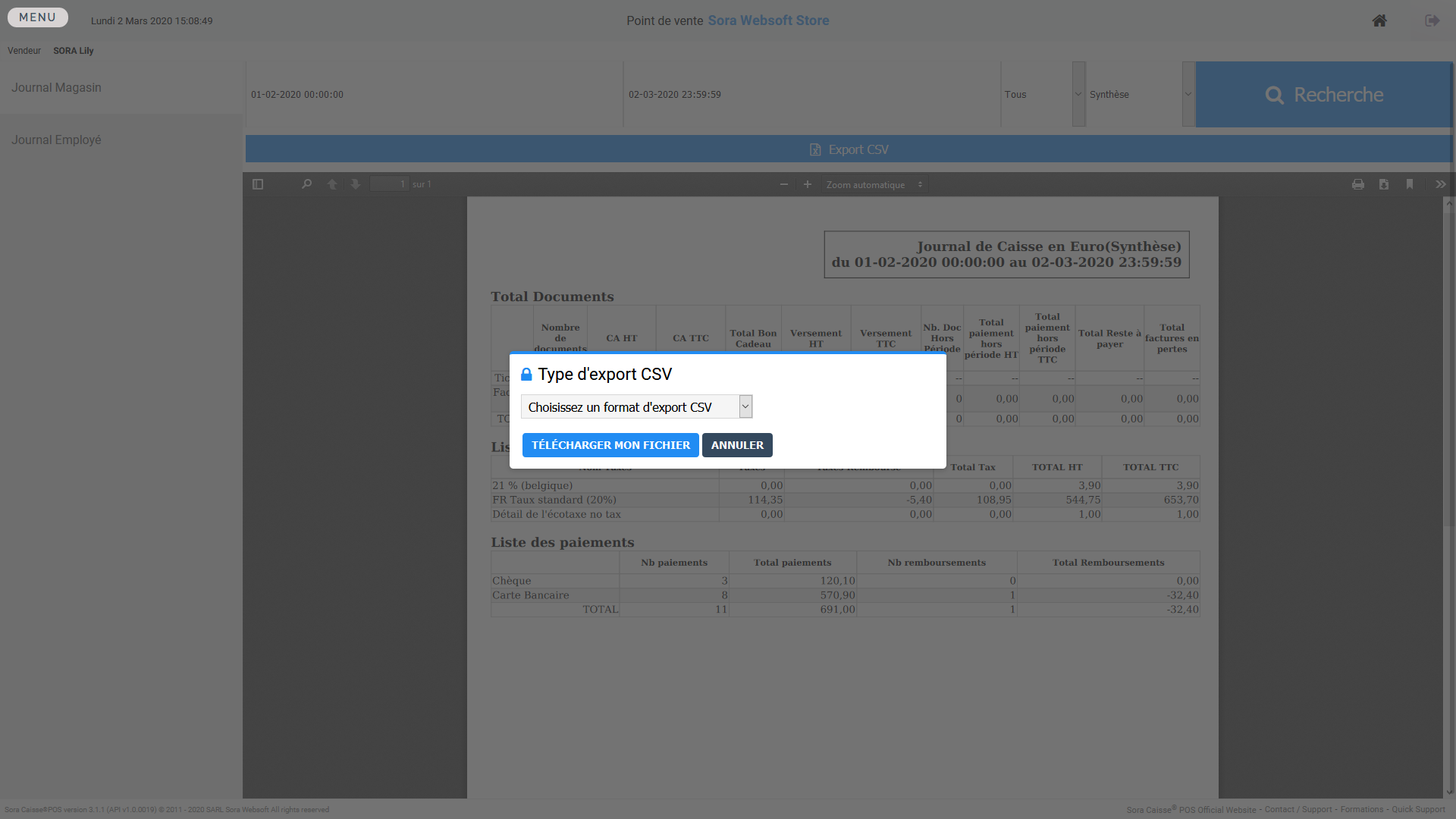1456x819 pixels.
Task: Click Télécharger mon fichier button
Action: (x=610, y=445)
